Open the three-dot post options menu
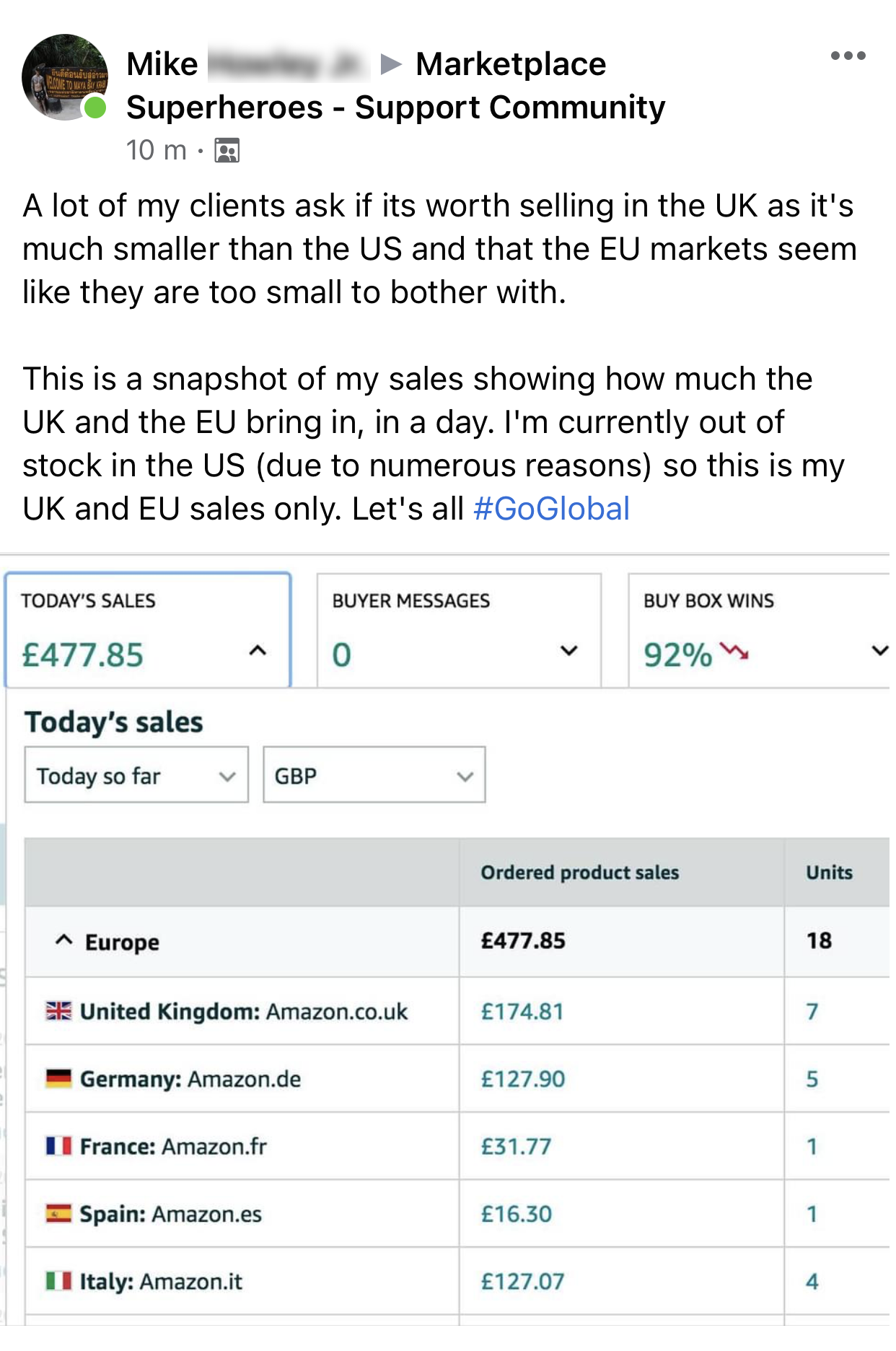Image resolution: width=896 pixels, height=1351 pixels. [848, 56]
